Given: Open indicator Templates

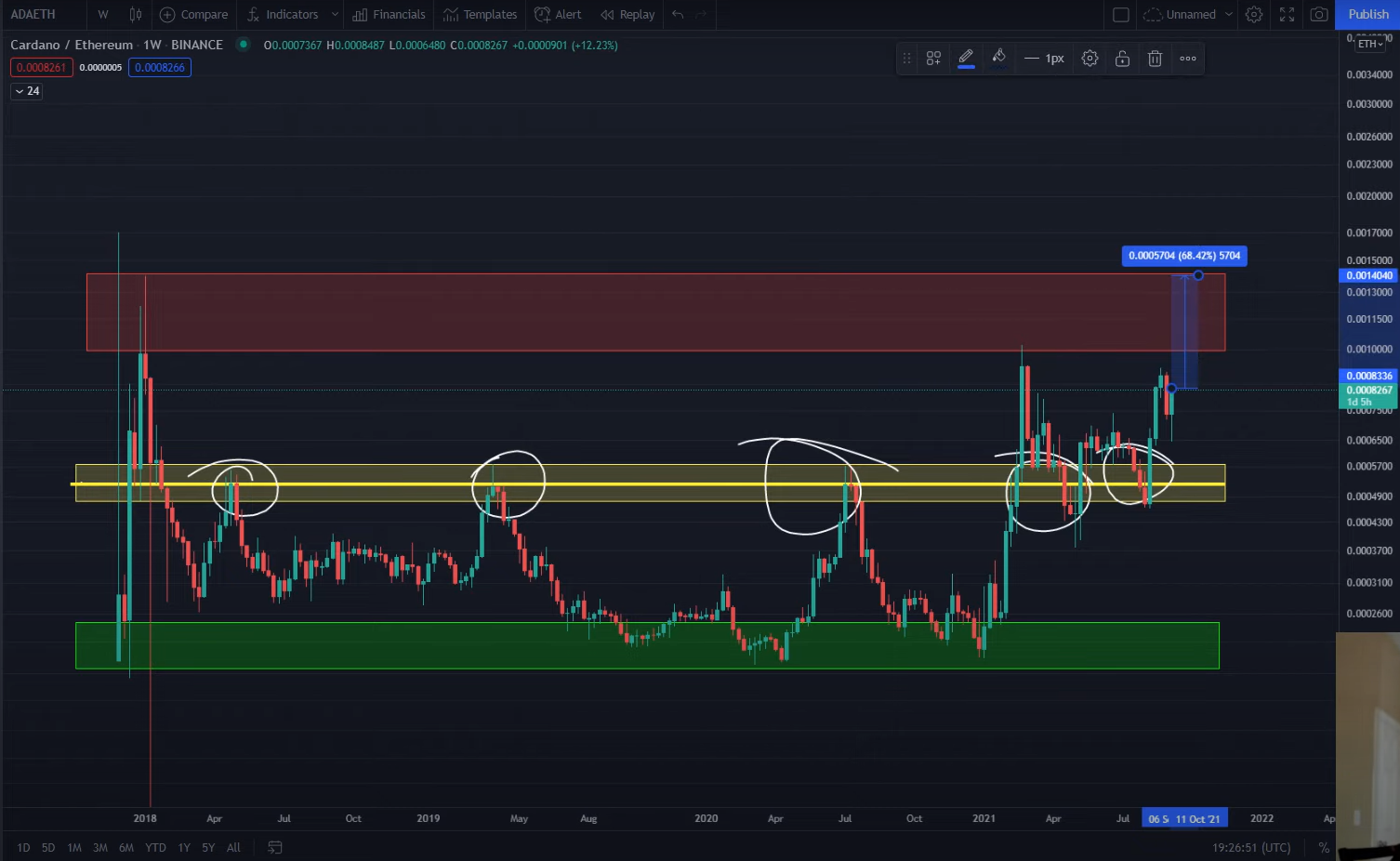Looking at the screenshot, I should (480, 14).
